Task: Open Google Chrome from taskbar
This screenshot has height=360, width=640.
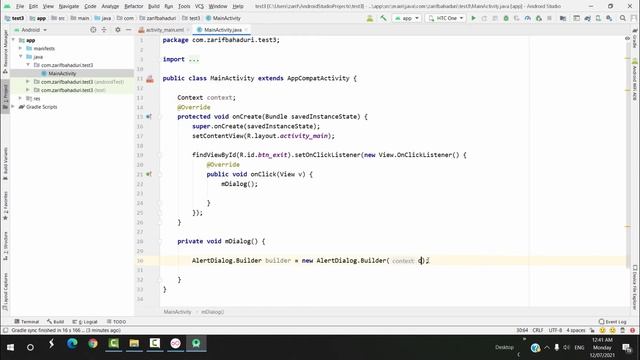Action: [93, 344]
